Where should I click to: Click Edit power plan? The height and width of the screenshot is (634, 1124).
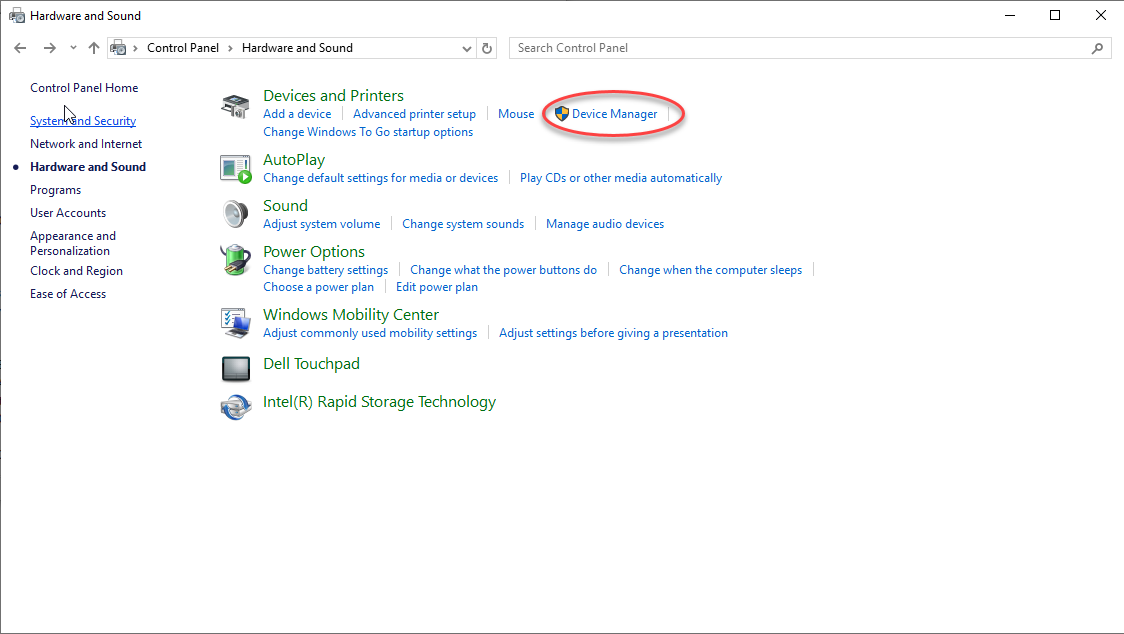pos(437,287)
